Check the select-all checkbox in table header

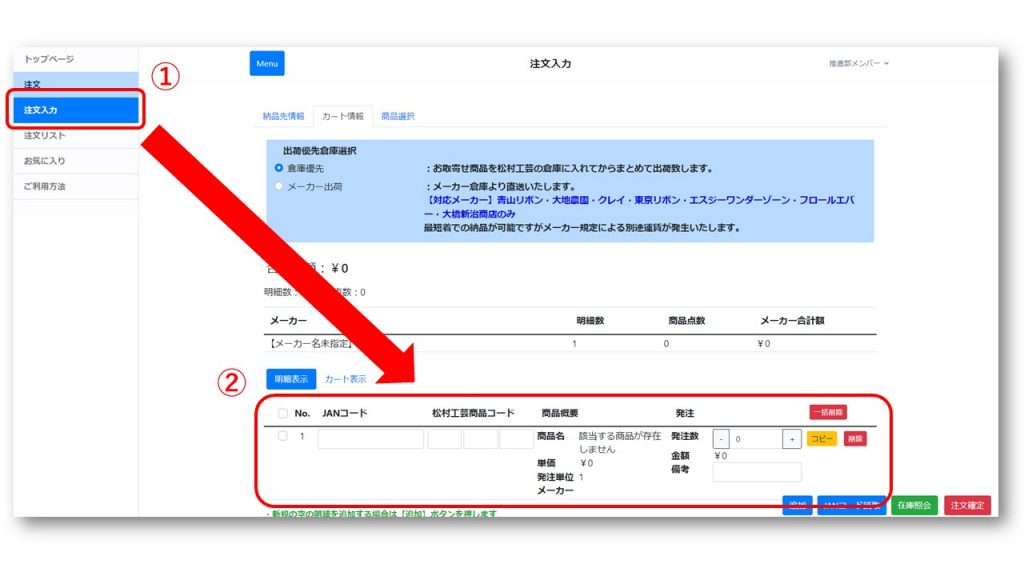[283, 413]
